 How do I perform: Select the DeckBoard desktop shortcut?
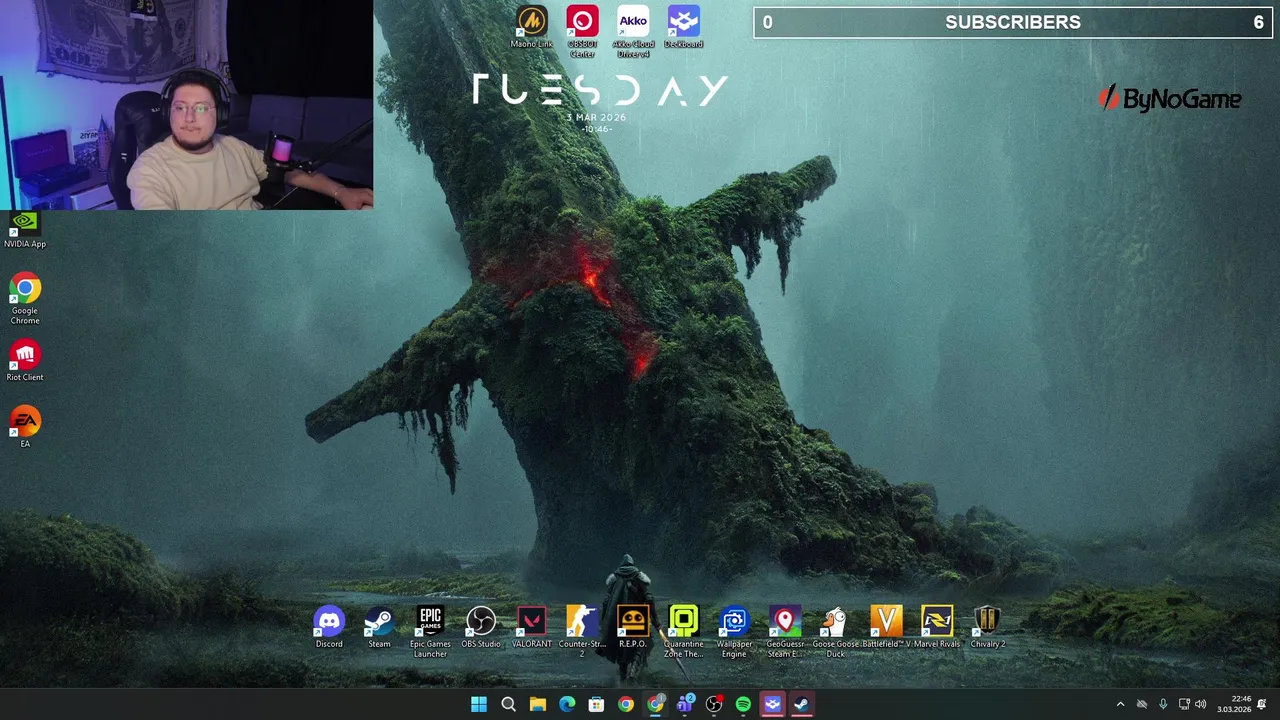684,28
